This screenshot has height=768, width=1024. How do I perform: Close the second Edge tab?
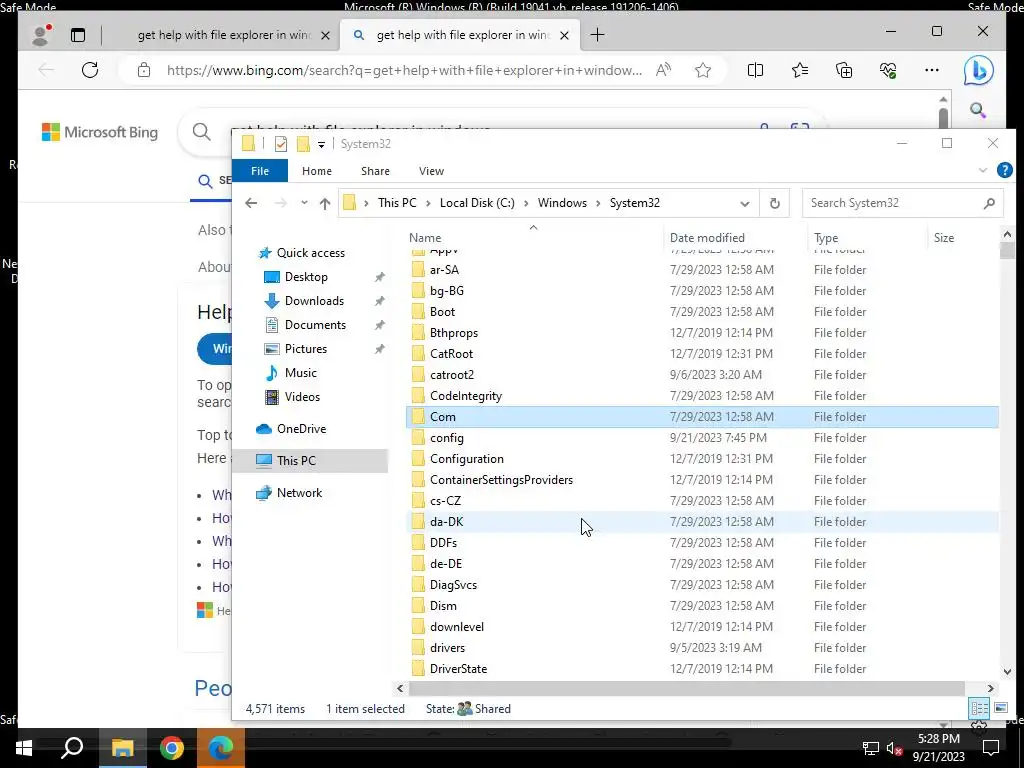tap(565, 35)
